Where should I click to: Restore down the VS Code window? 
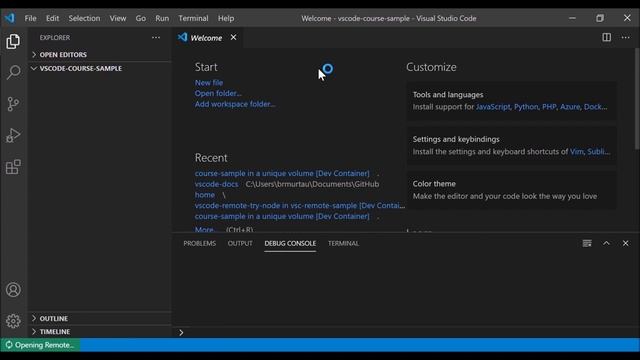point(600,18)
